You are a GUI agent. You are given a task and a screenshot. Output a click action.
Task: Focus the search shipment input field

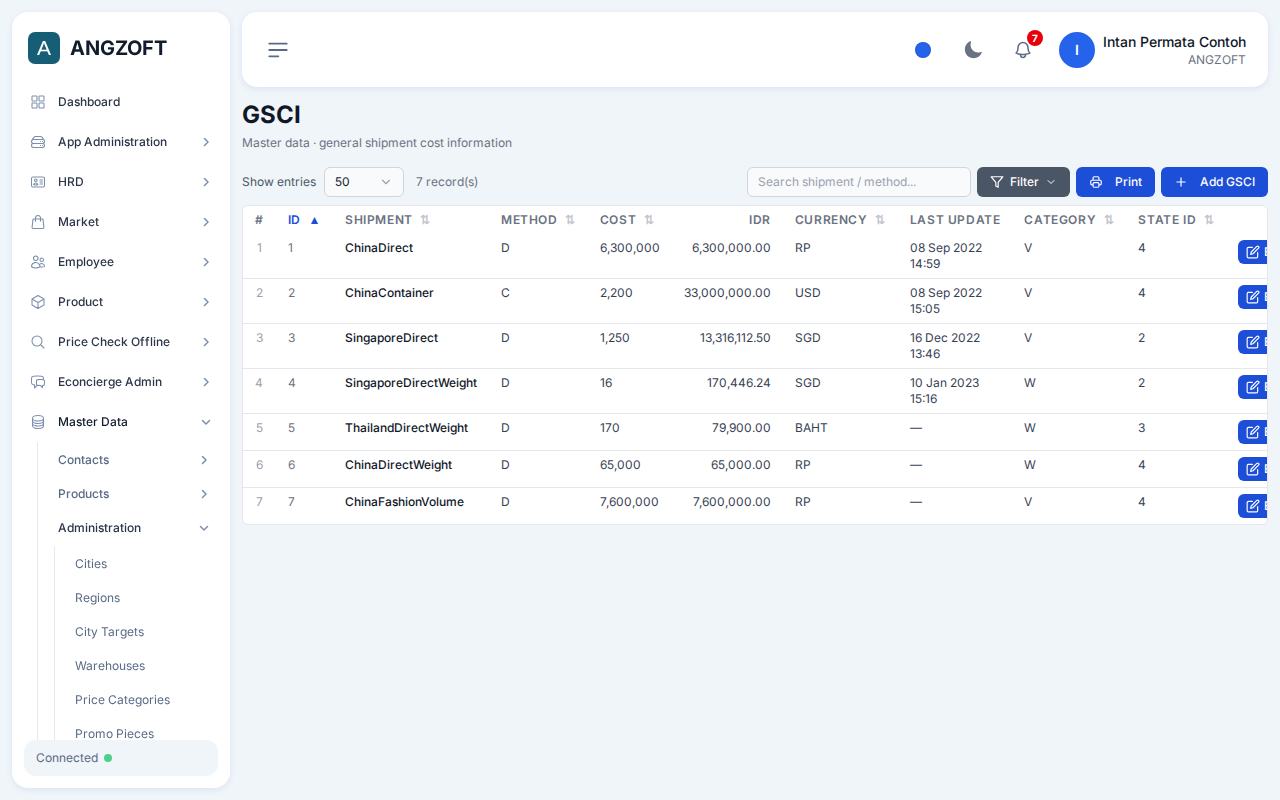pyautogui.click(x=859, y=182)
